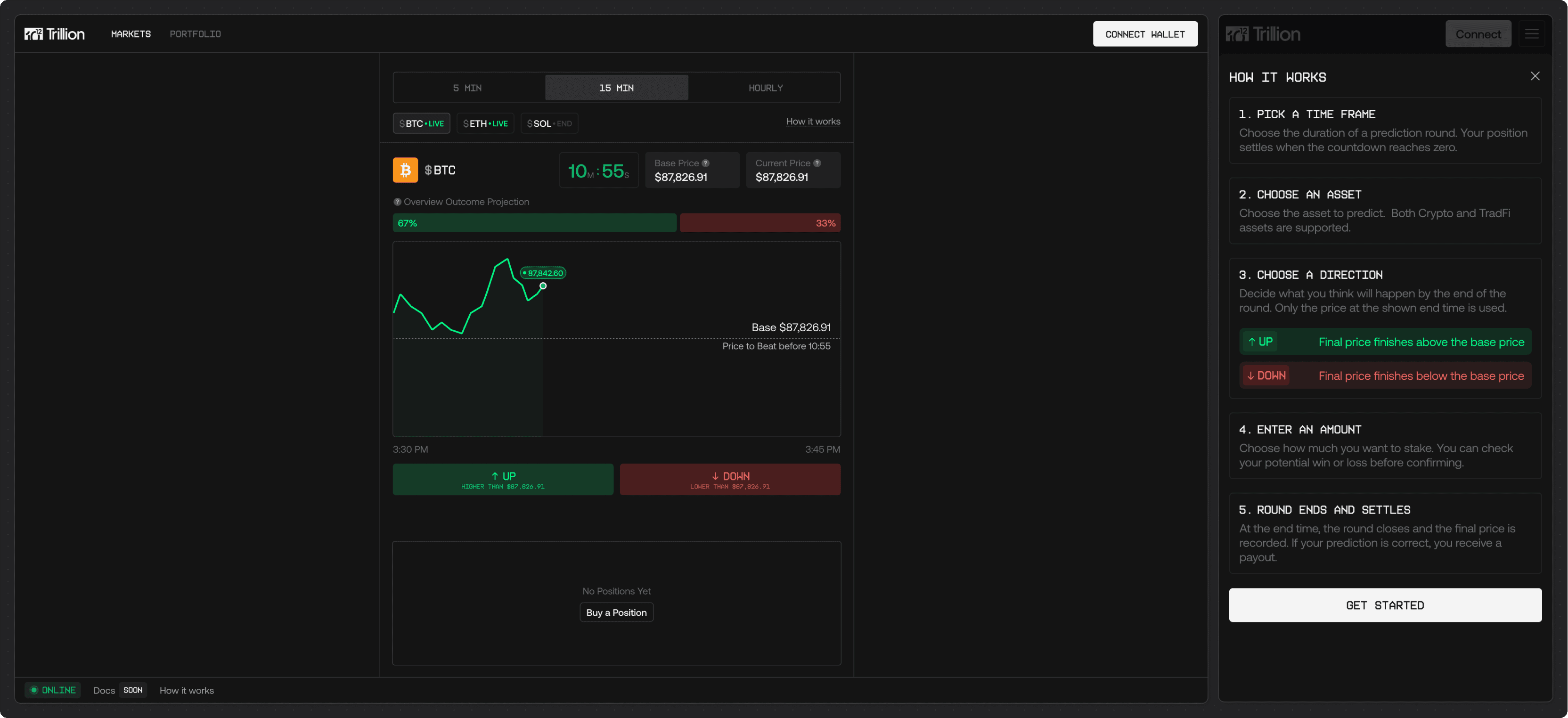Open the How it works link above chart
The width and height of the screenshot is (1568, 718).
pos(813,122)
